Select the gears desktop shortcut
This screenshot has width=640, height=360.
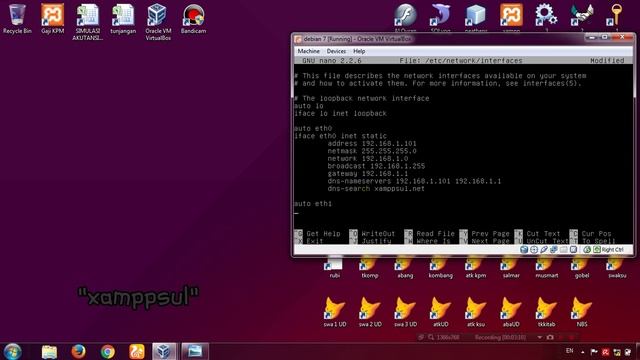(546, 18)
